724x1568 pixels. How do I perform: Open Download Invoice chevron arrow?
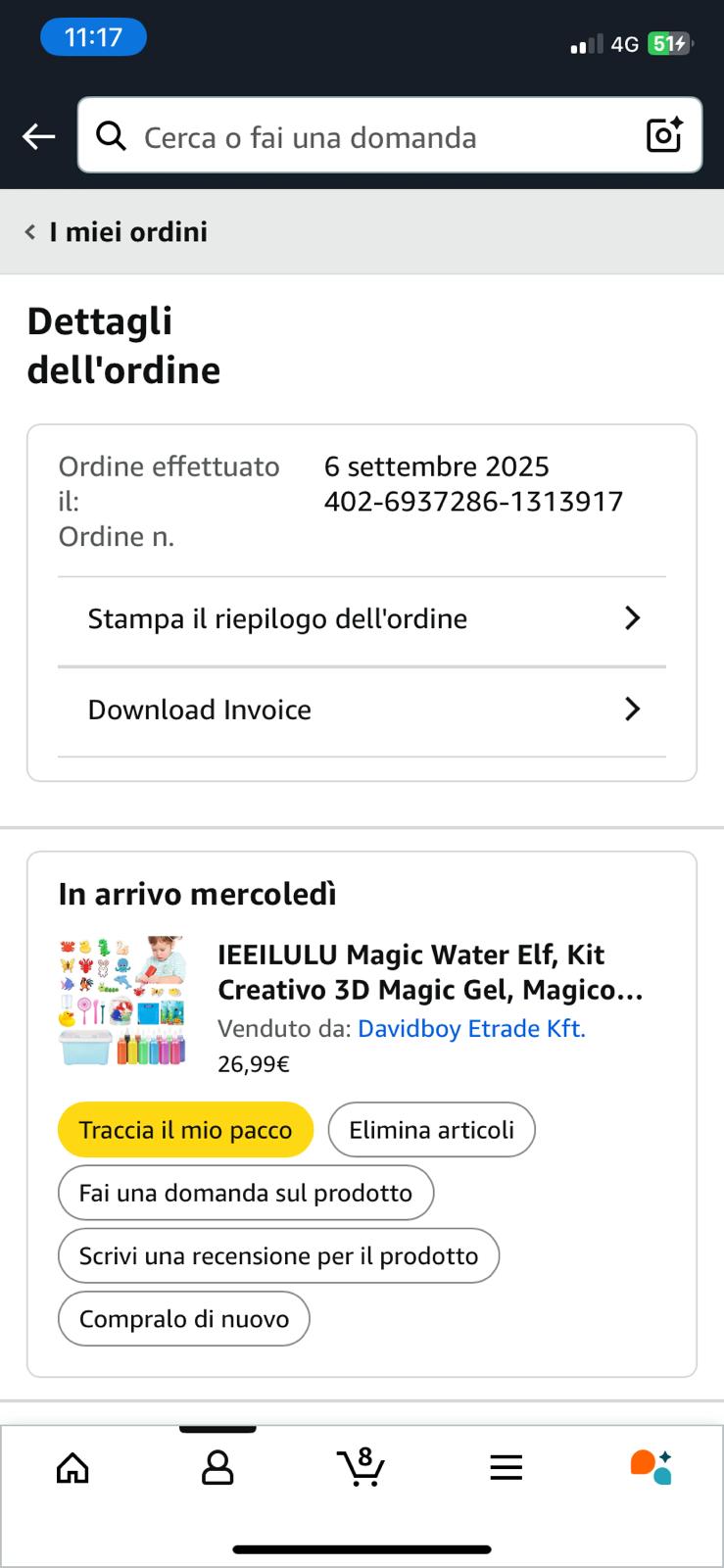coord(633,710)
